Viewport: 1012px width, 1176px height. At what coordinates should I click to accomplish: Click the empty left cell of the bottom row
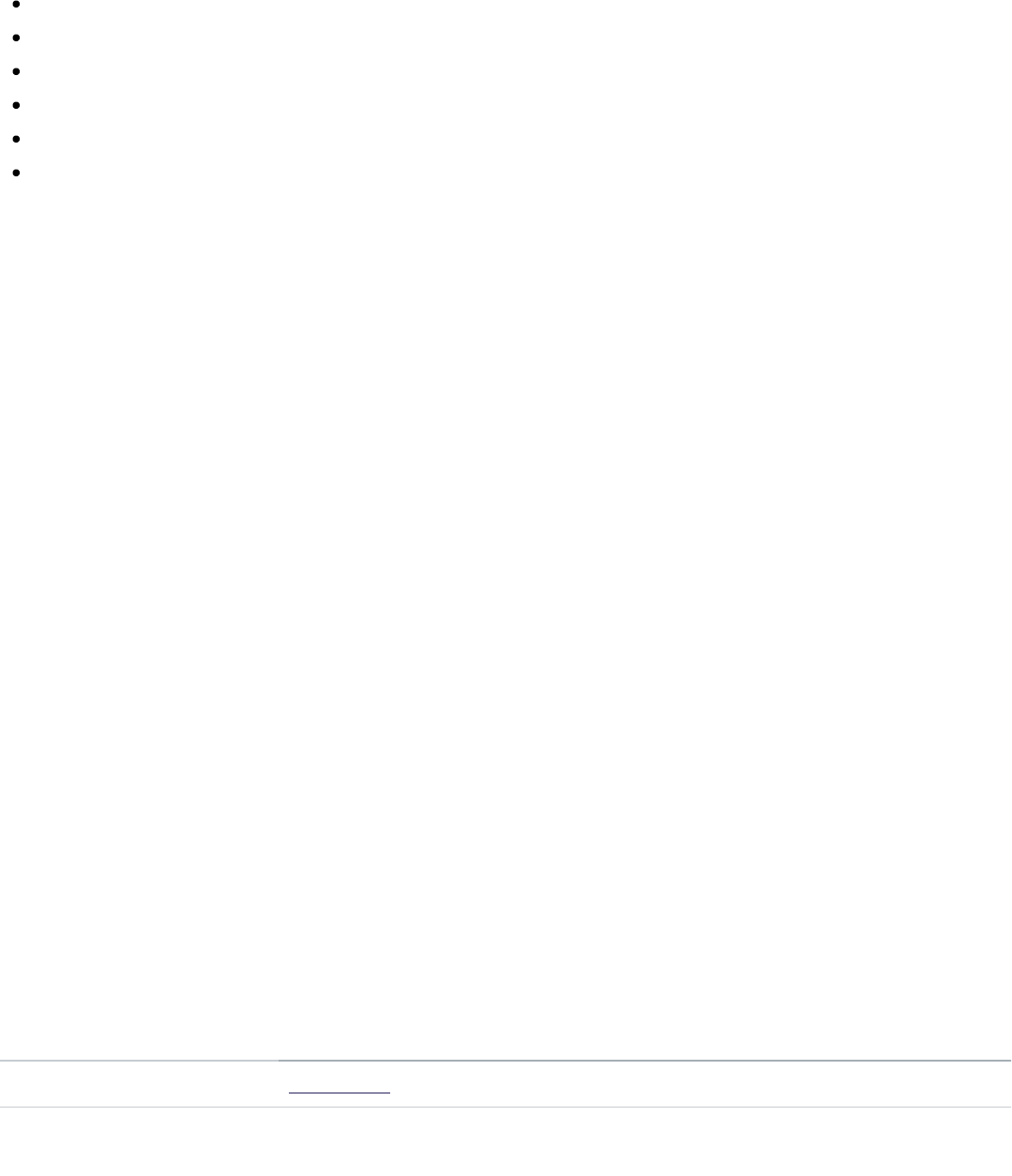pos(139,1084)
